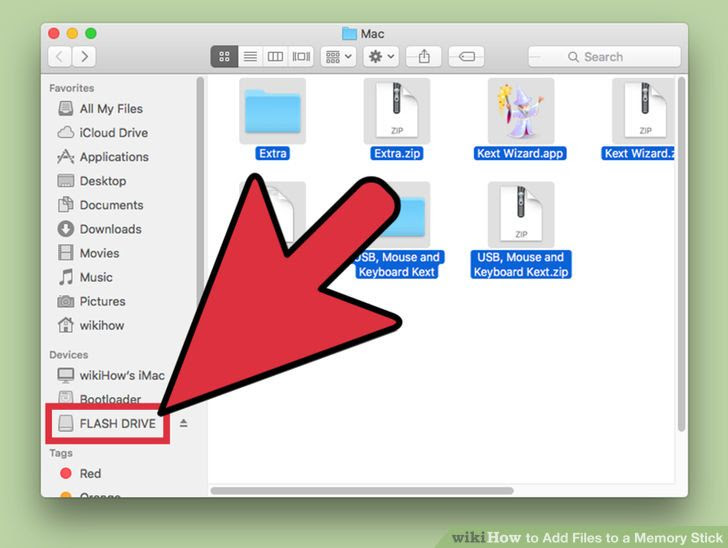This screenshot has height=548, width=728.
Task: Click USB, Mouse and Keyboard Kext.zip label
Action: click(521, 265)
